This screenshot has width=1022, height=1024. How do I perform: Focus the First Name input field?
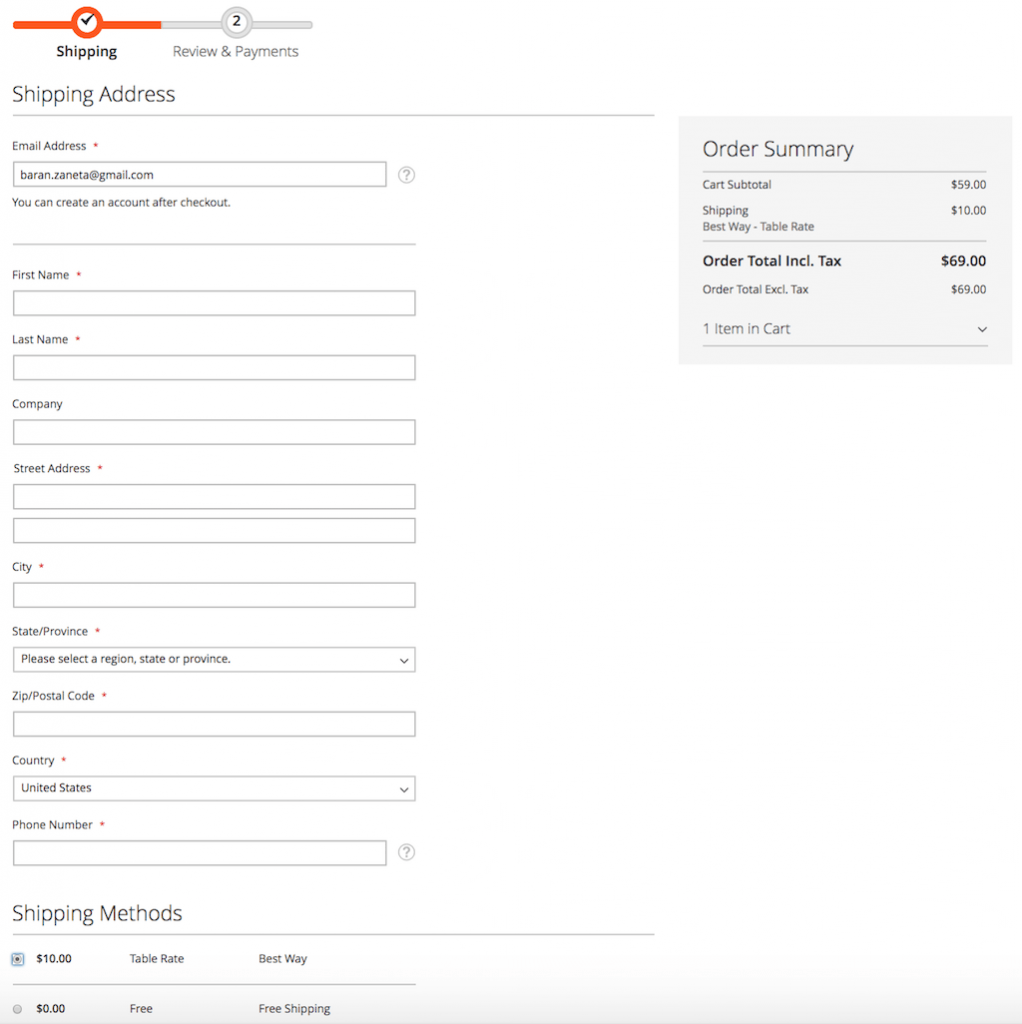coord(214,304)
